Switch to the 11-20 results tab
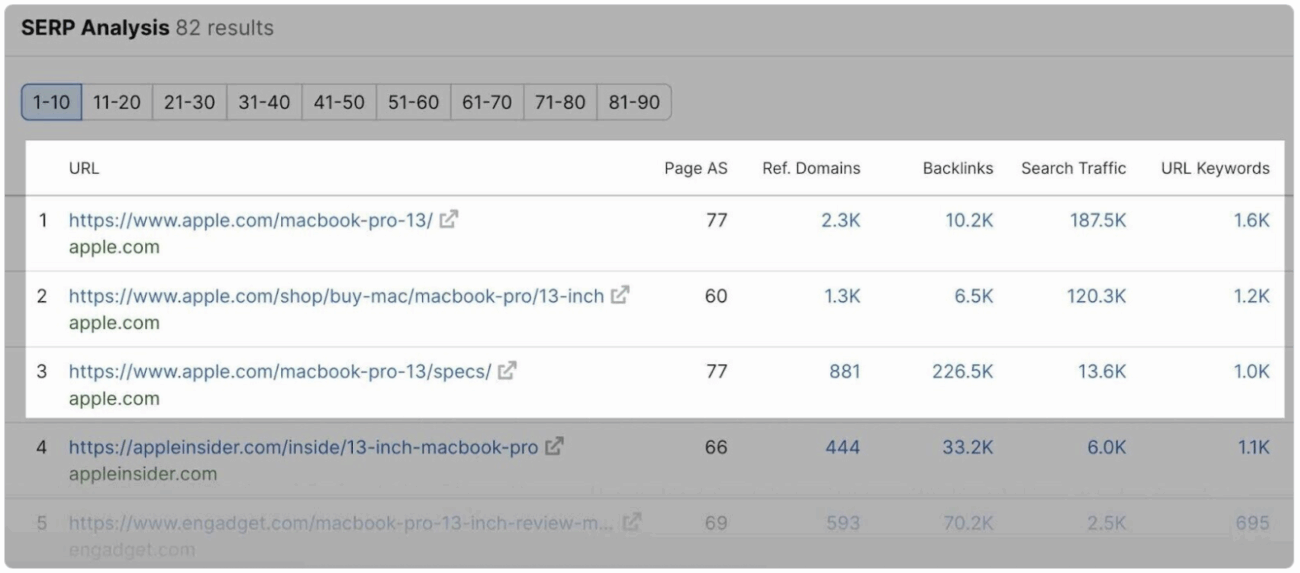 pyautogui.click(x=116, y=103)
